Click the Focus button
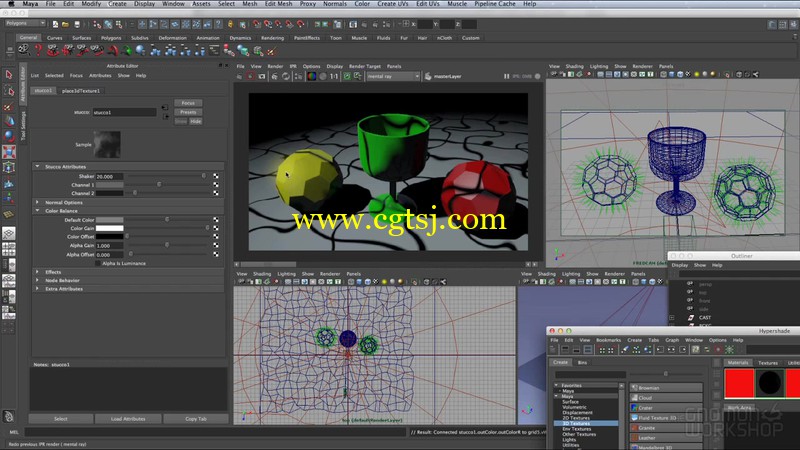The height and width of the screenshot is (450, 800). click(x=188, y=103)
